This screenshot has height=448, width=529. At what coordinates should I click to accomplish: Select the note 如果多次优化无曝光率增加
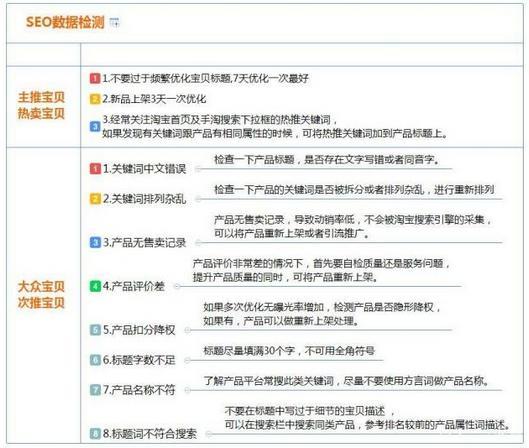coord(322,314)
